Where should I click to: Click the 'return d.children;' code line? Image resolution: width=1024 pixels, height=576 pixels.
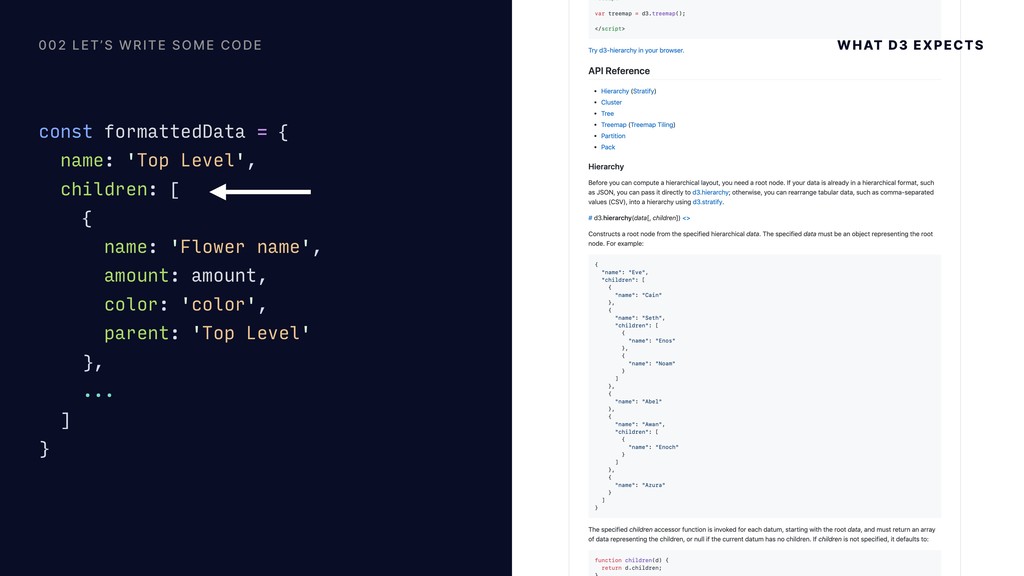click(x=632, y=568)
